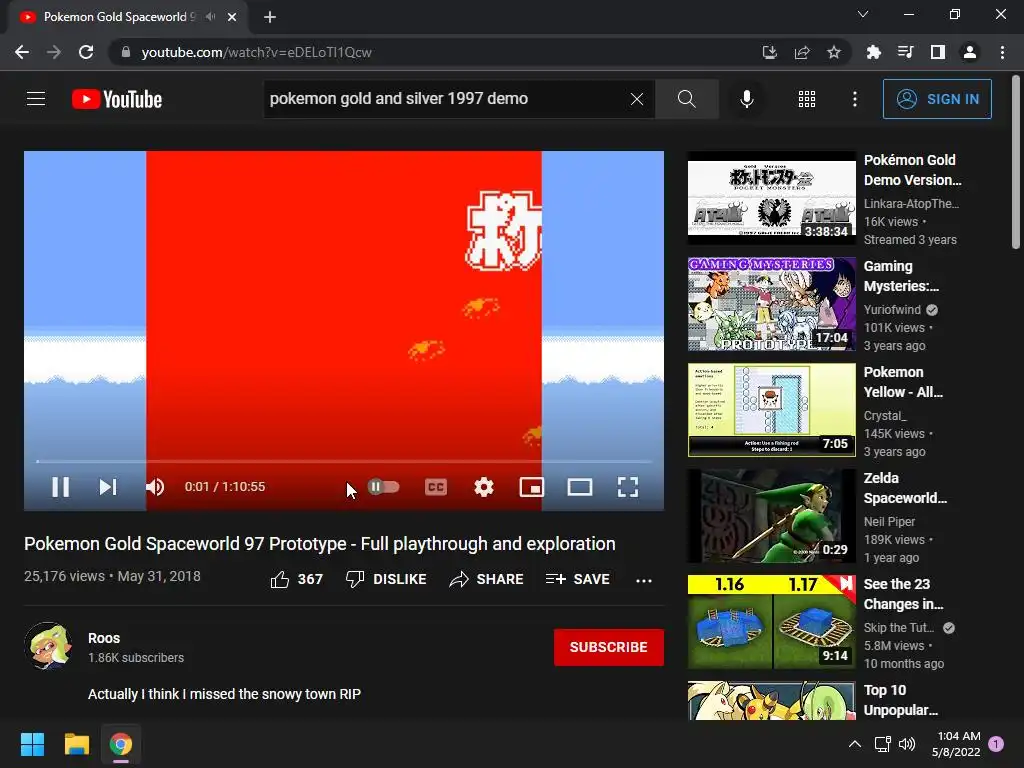Mute tab via speaker icon on tab
The height and width of the screenshot is (768, 1024).
click(x=210, y=17)
